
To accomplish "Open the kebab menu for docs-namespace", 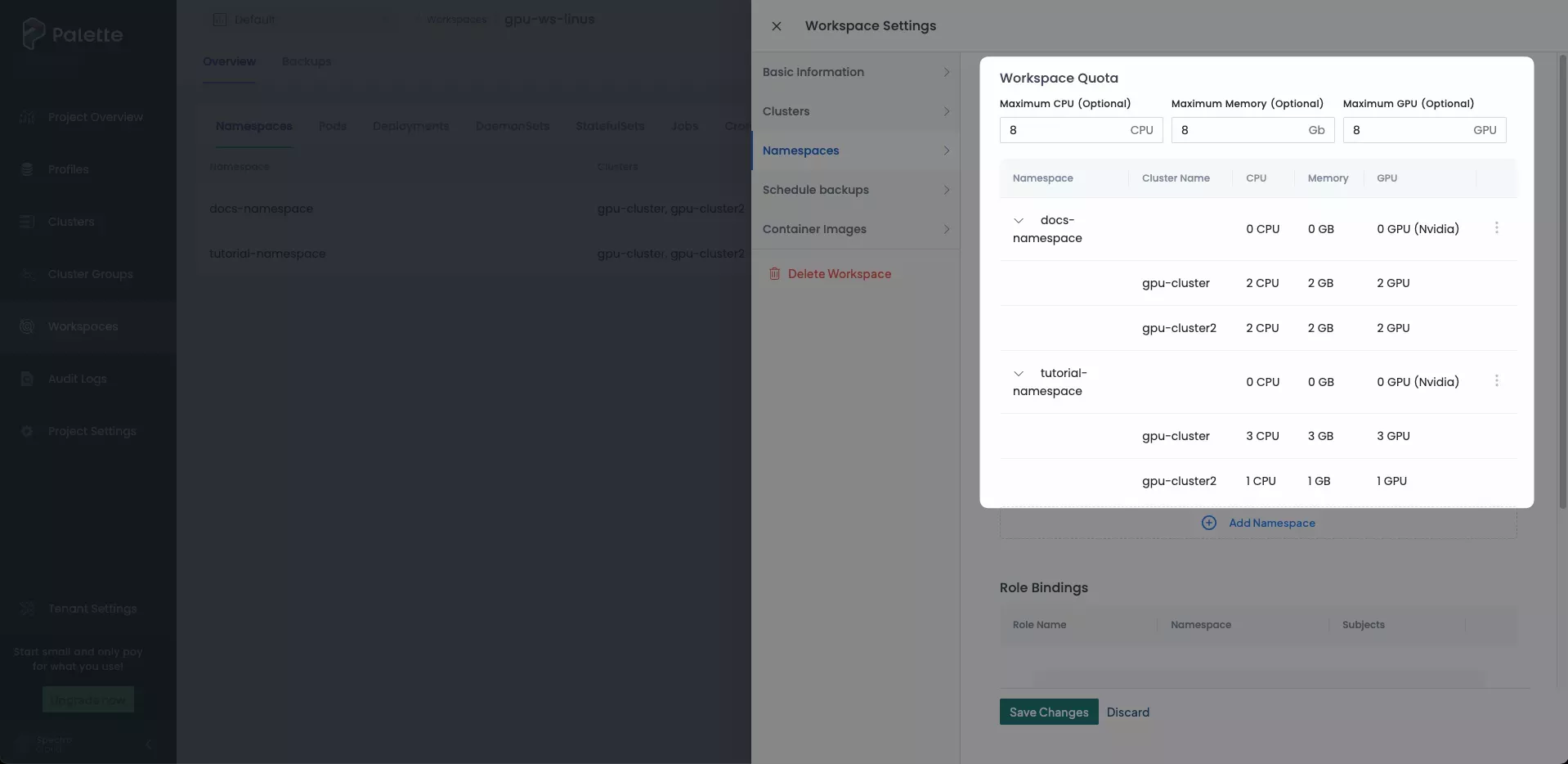I will click(1498, 227).
